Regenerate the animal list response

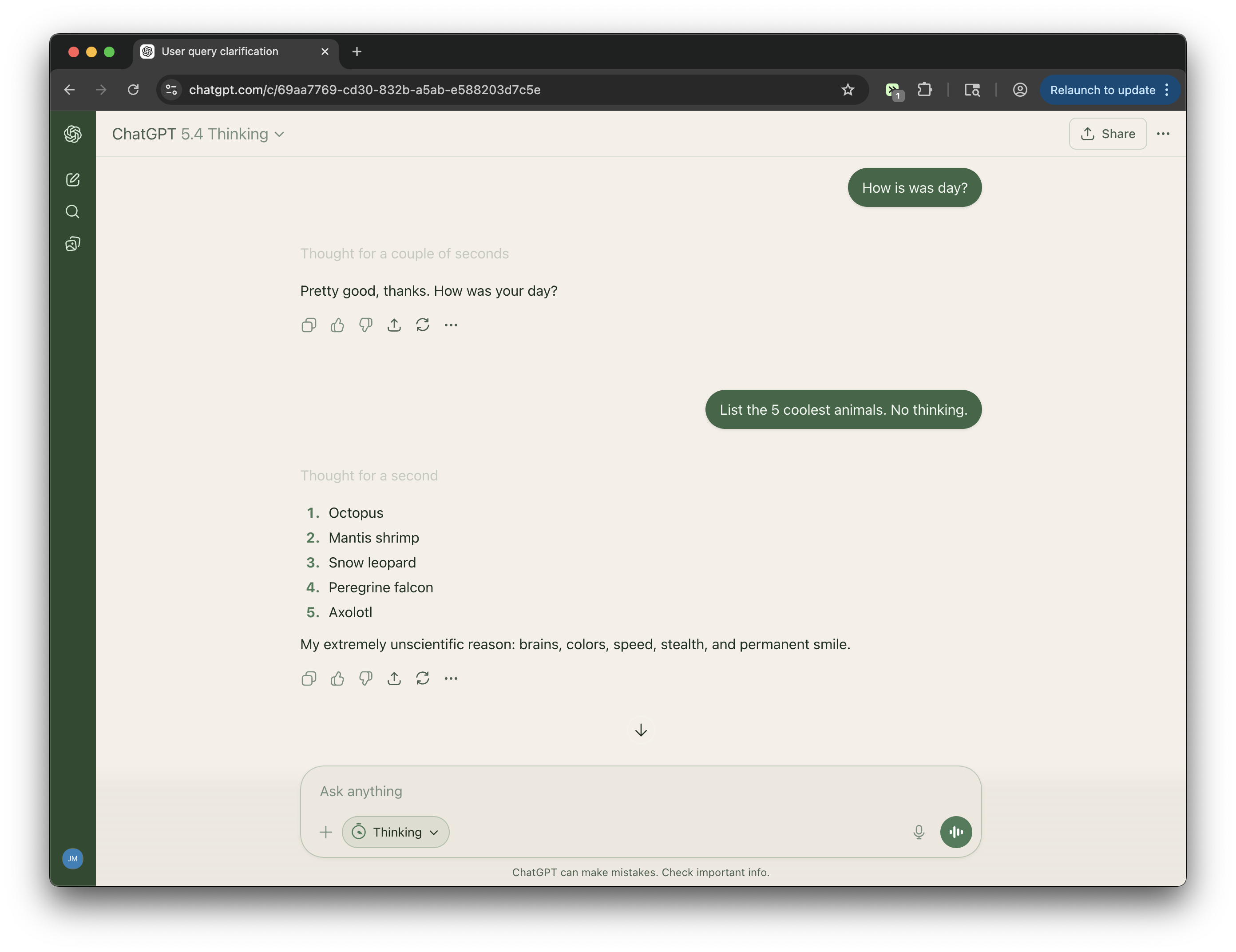click(x=422, y=678)
